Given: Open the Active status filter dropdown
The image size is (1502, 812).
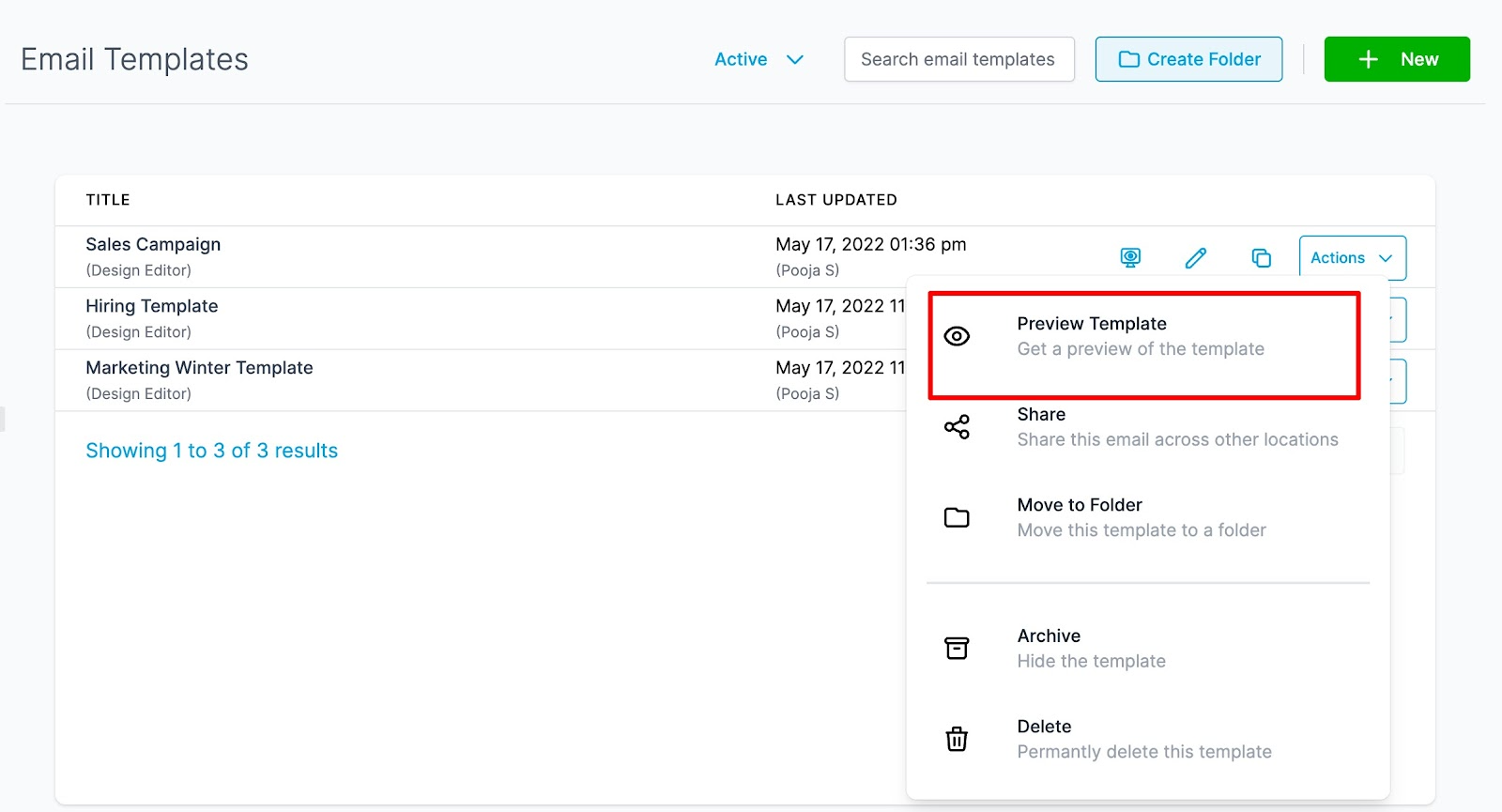Looking at the screenshot, I should [759, 59].
